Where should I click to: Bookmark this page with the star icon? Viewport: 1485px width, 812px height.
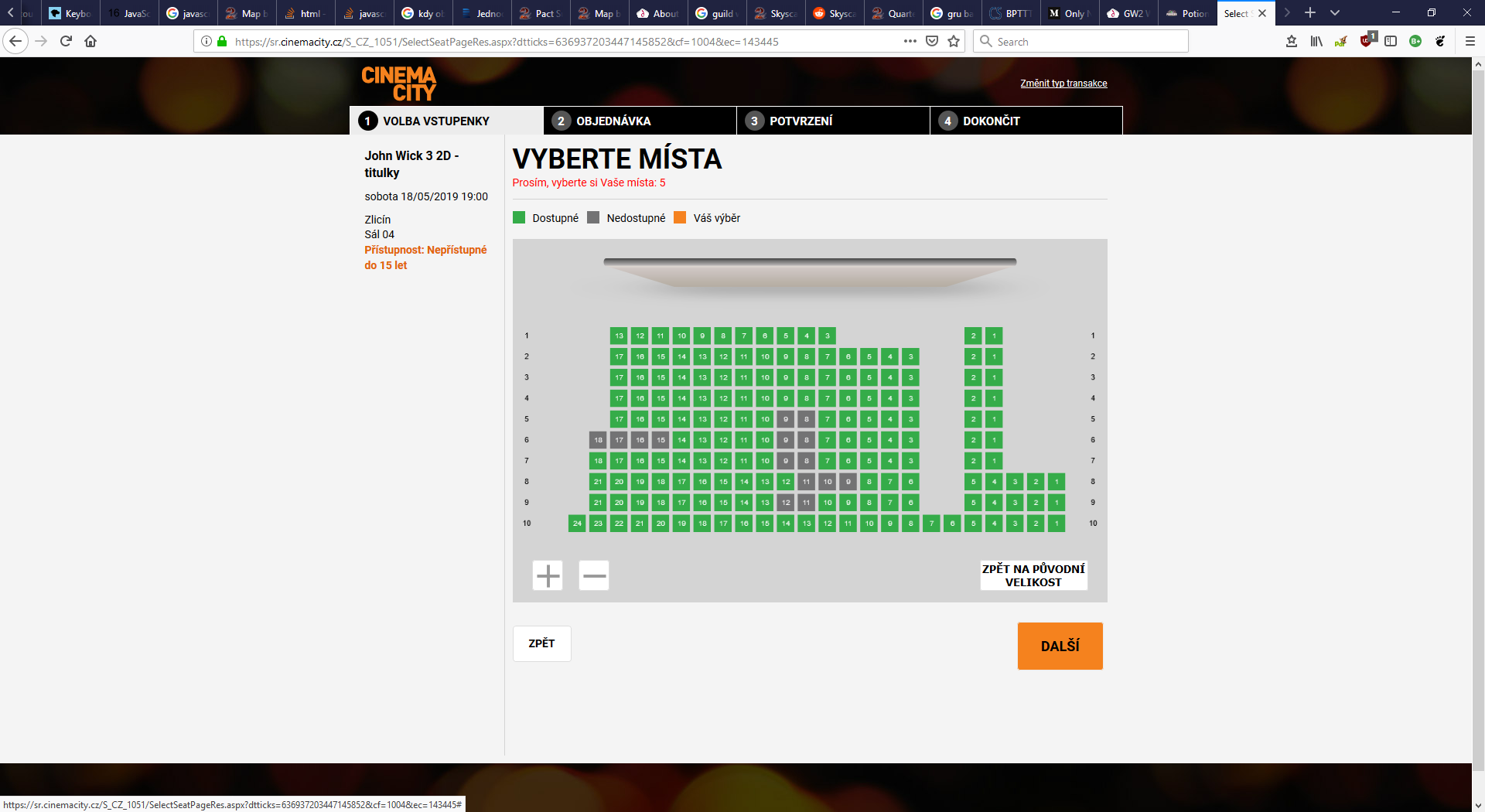coord(954,41)
